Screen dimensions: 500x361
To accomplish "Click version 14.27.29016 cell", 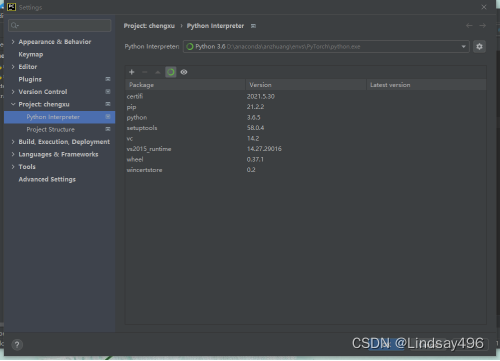I will pyautogui.click(x=264, y=149).
